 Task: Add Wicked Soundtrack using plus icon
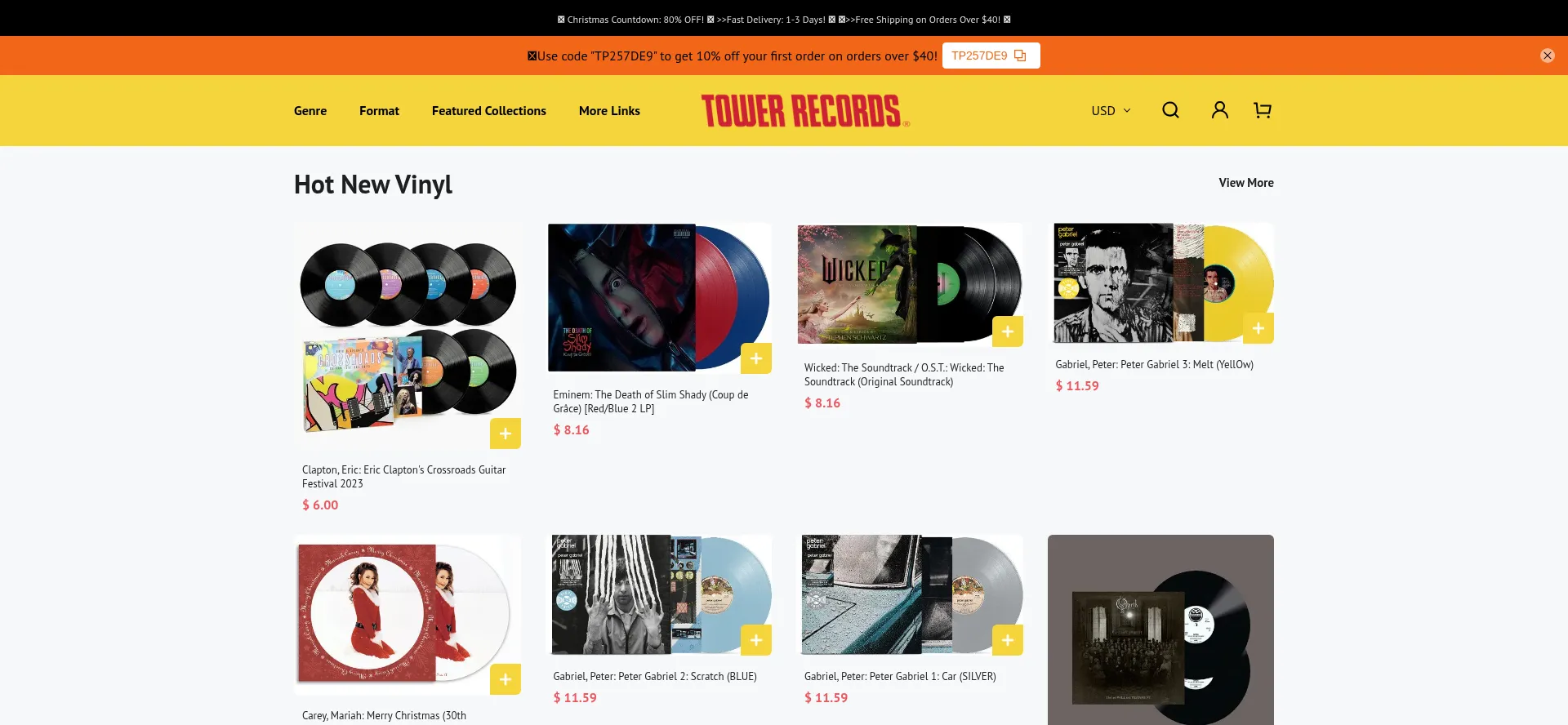pyautogui.click(x=1008, y=331)
